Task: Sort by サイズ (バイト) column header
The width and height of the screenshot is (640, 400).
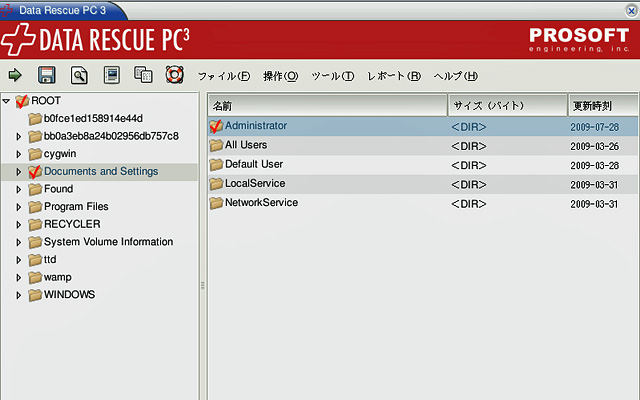Action: (508, 106)
